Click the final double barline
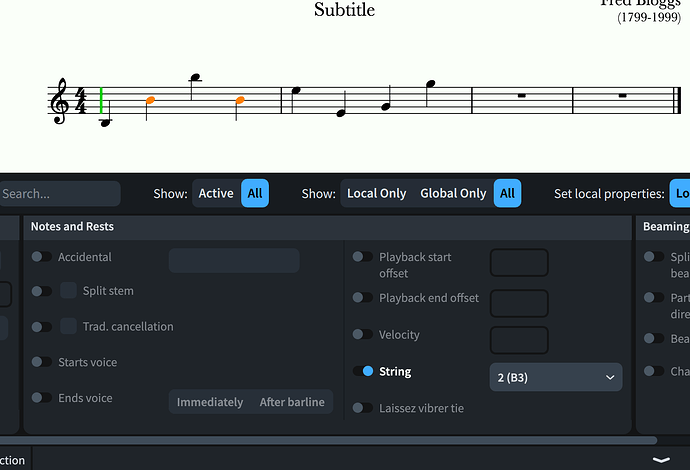 [x=678, y=102]
